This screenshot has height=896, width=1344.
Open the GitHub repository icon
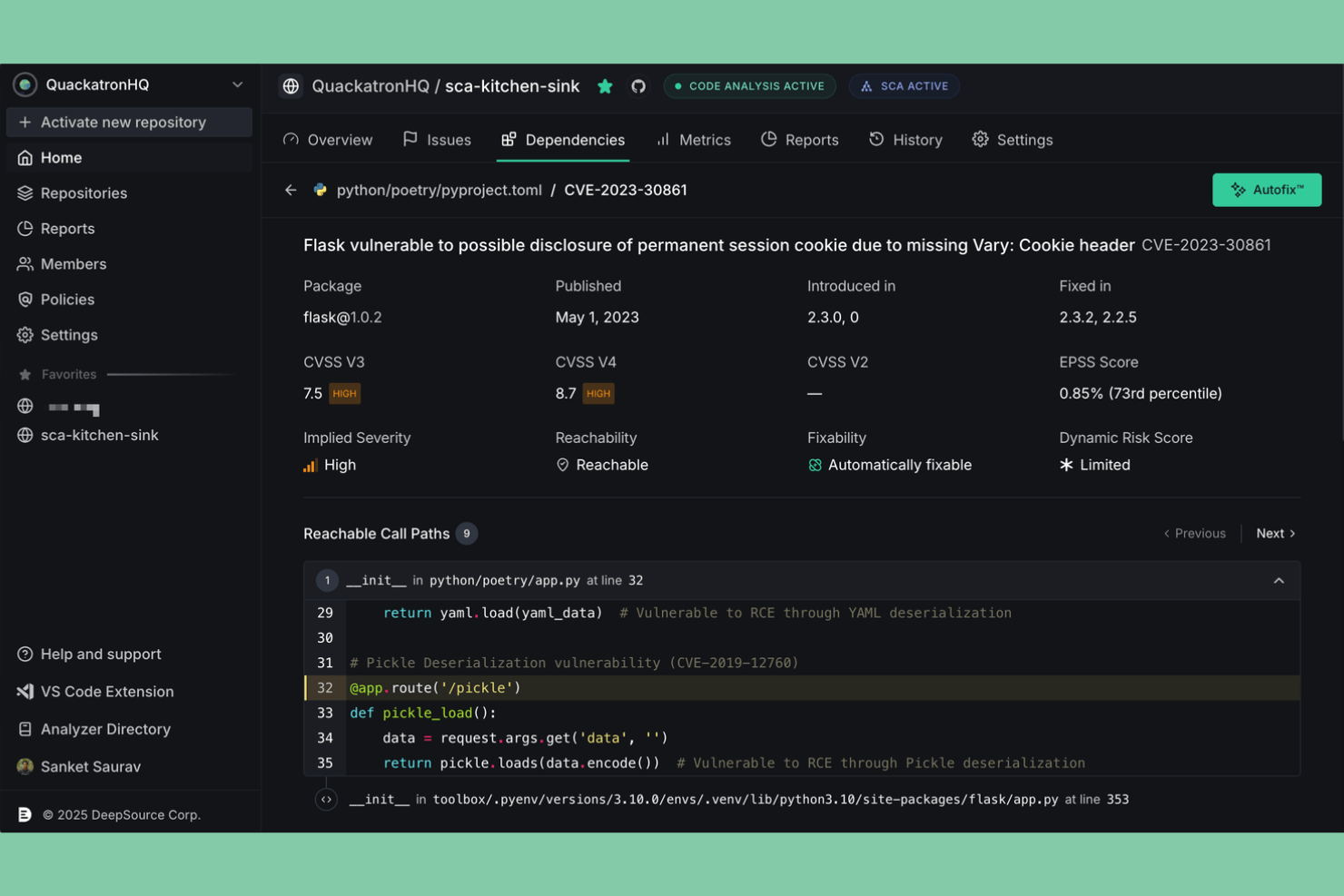[638, 86]
